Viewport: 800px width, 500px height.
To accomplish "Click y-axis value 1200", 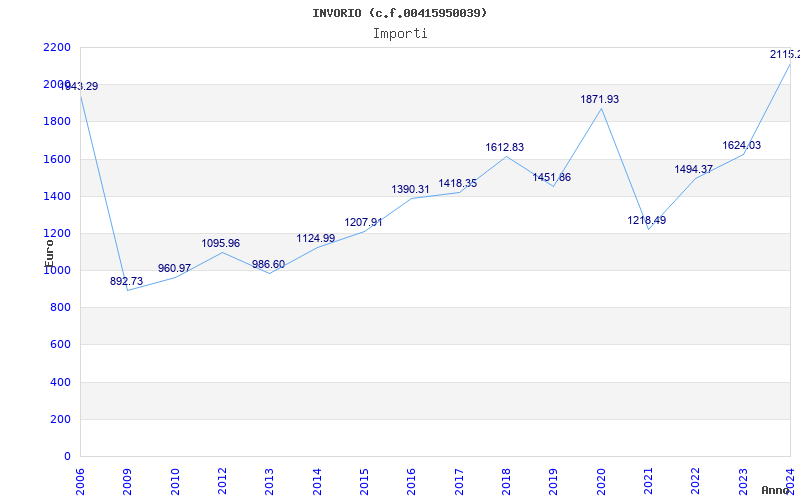I will coord(57,234).
